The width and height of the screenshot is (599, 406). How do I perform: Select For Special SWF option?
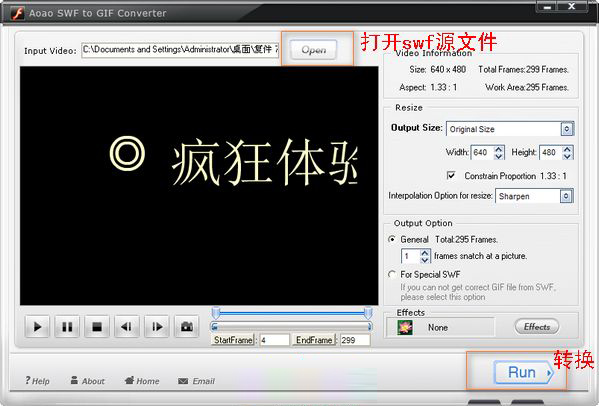(392, 274)
